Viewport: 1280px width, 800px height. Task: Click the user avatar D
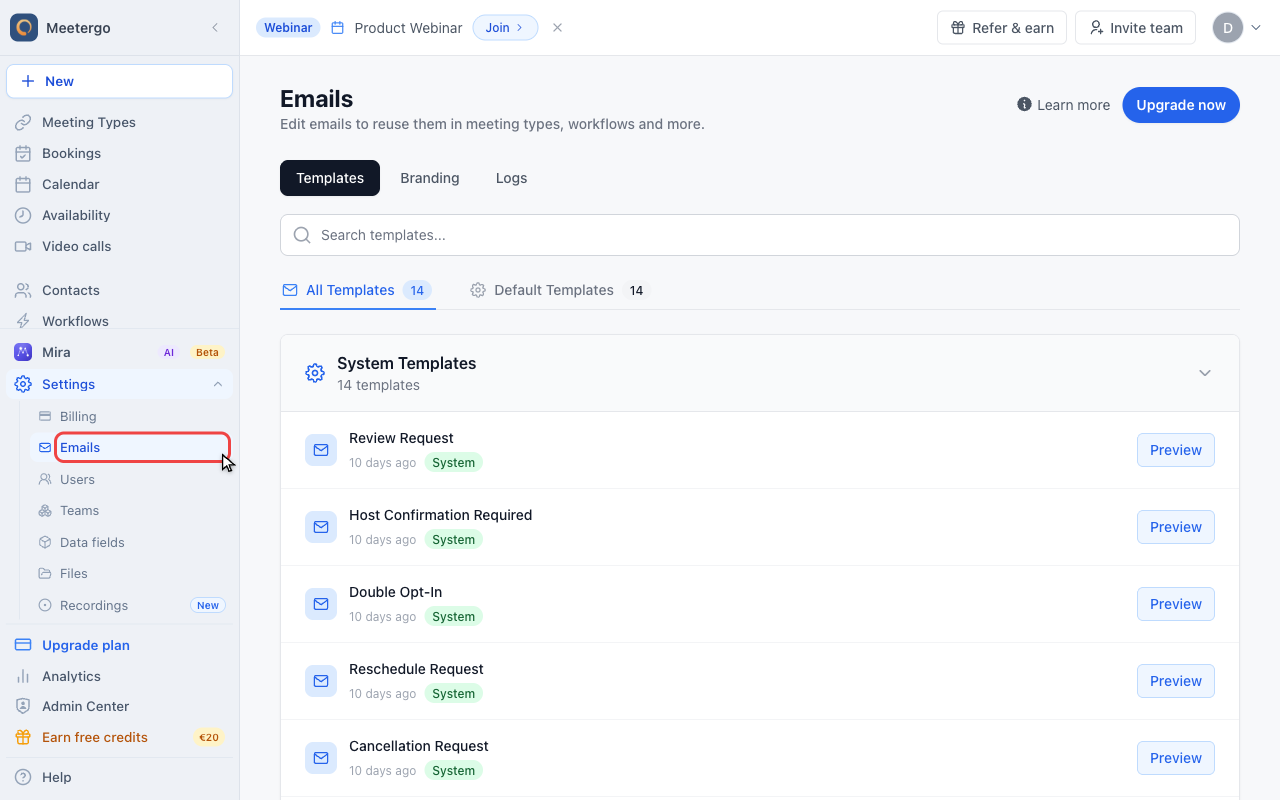[1228, 28]
